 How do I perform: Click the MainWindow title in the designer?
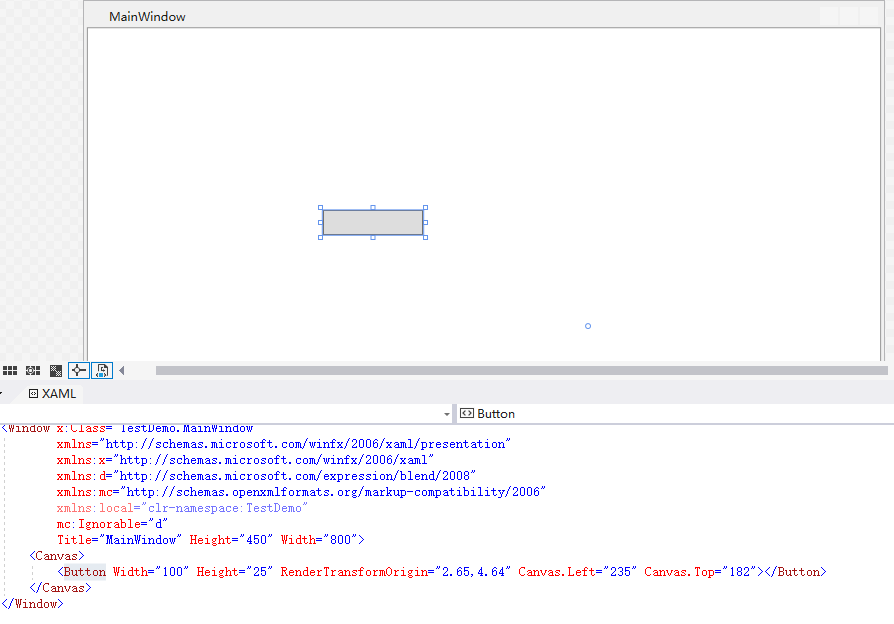point(147,17)
